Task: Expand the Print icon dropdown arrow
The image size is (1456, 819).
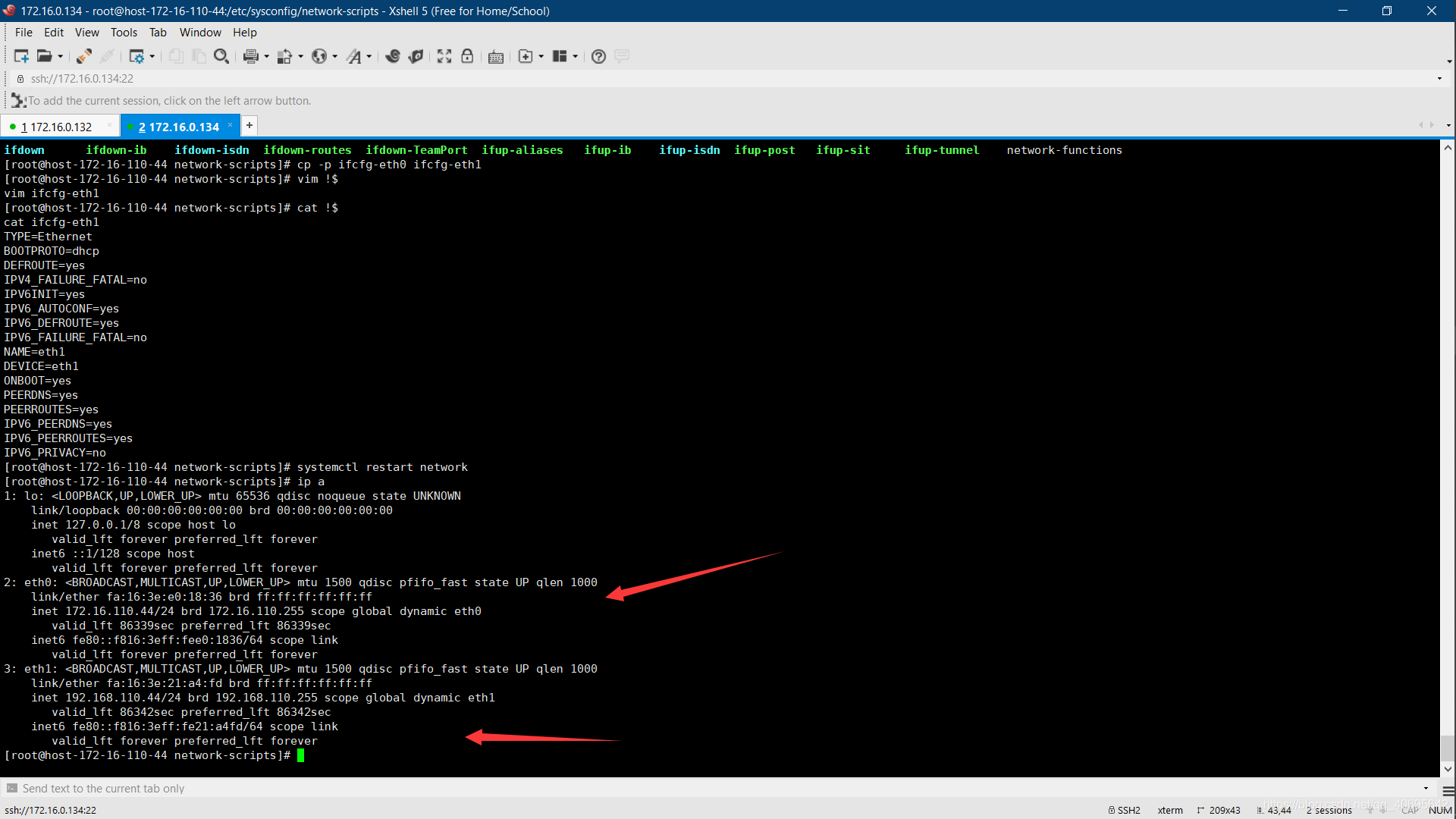Action: [x=267, y=56]
